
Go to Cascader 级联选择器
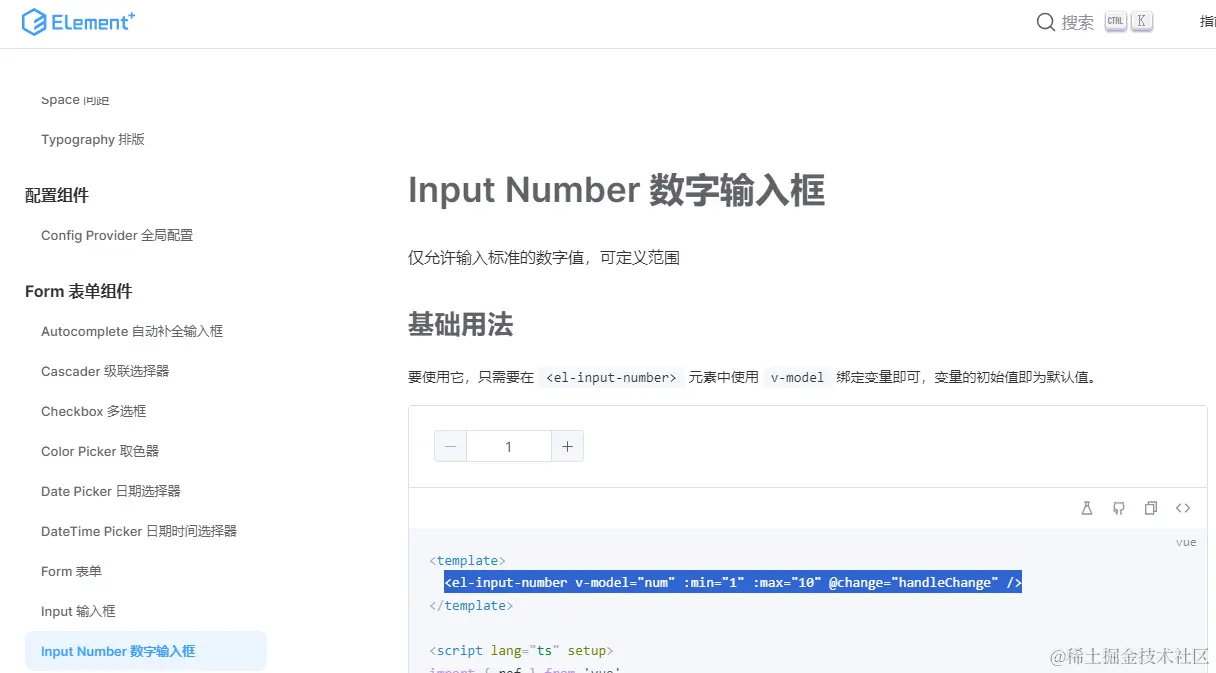pos(105,371)
